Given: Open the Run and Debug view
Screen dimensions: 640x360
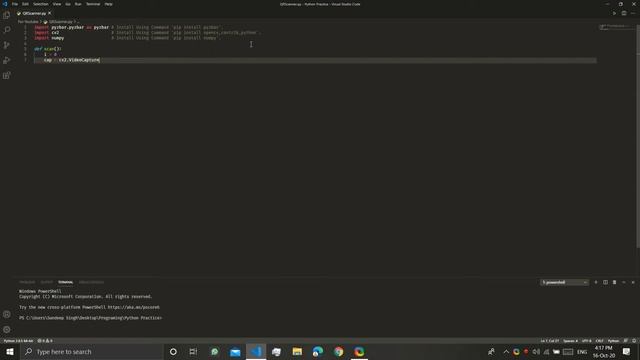Looking at the screenshot, I should tap(7, 60).
